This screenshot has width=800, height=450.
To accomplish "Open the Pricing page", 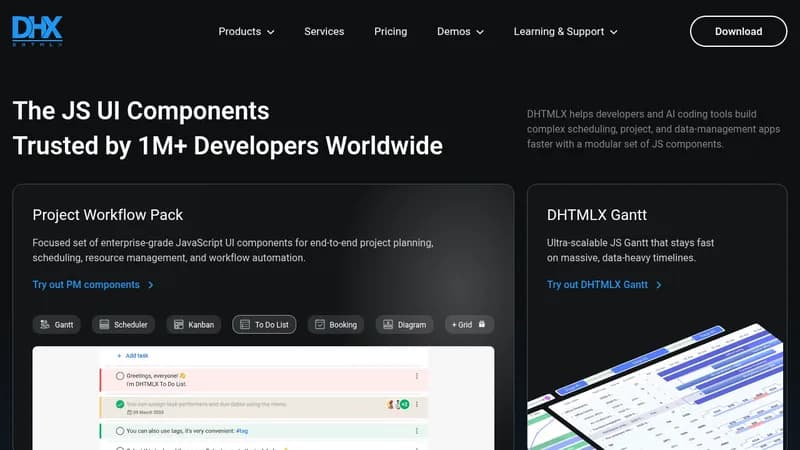I will tap(390, 32).
